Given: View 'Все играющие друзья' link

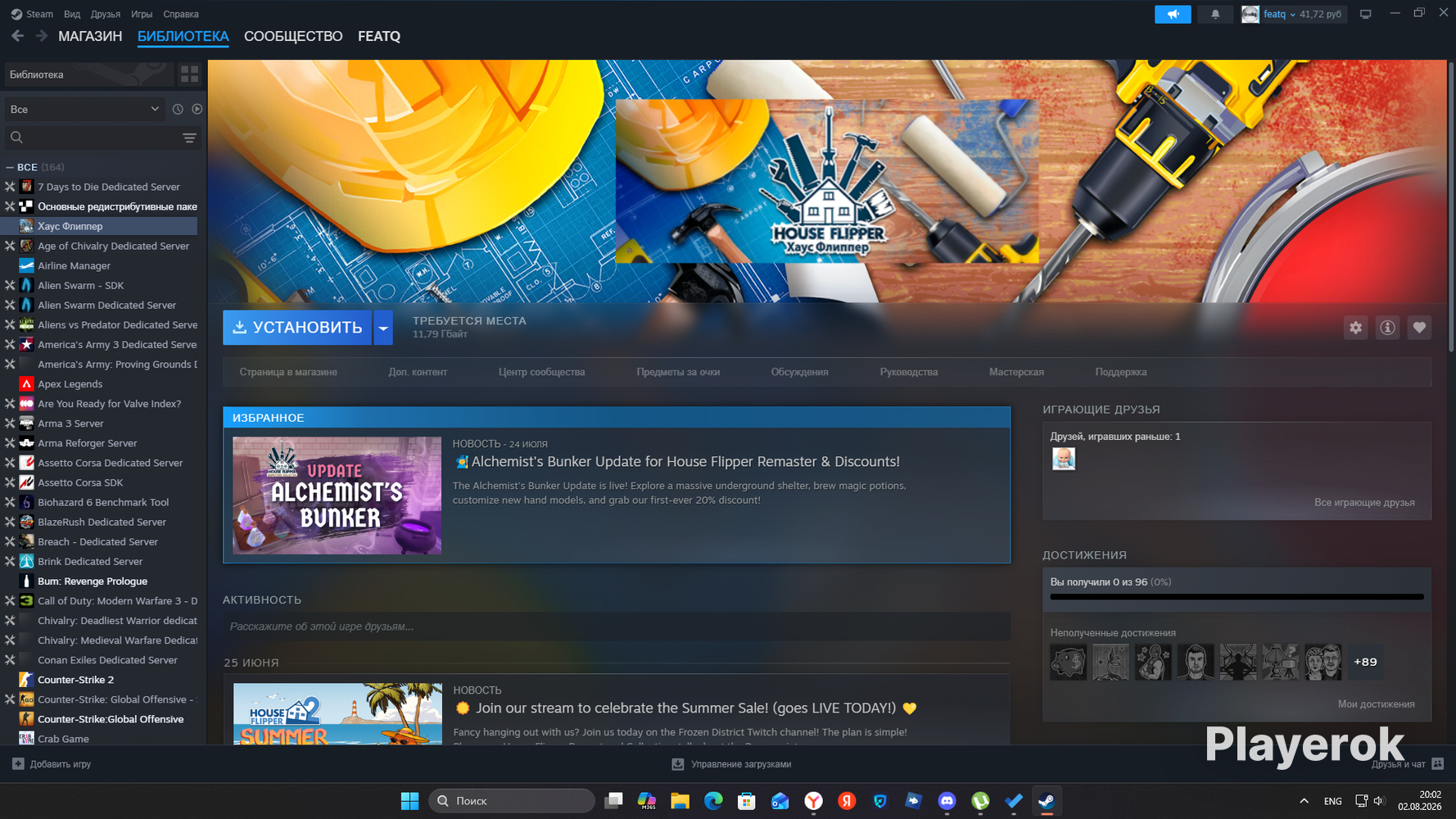Looking at the screenshot, I should [1364, 502].
